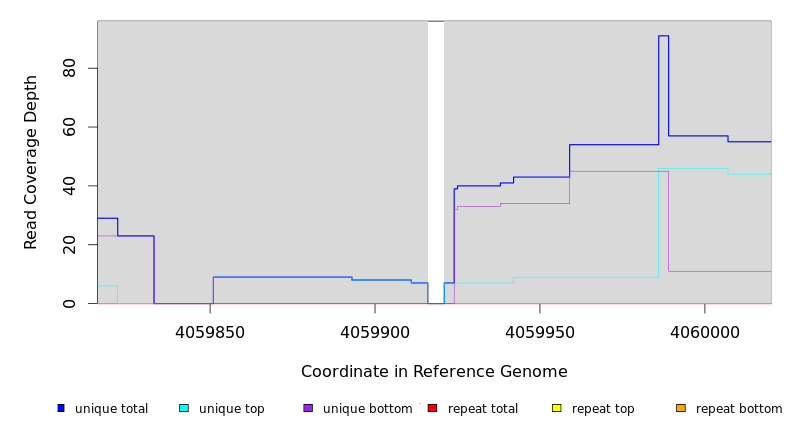The width and height of the screenshot is (792, 432).
Task: Click the orange repeat bottom legend swatch
Action: (x=681, y=408)
